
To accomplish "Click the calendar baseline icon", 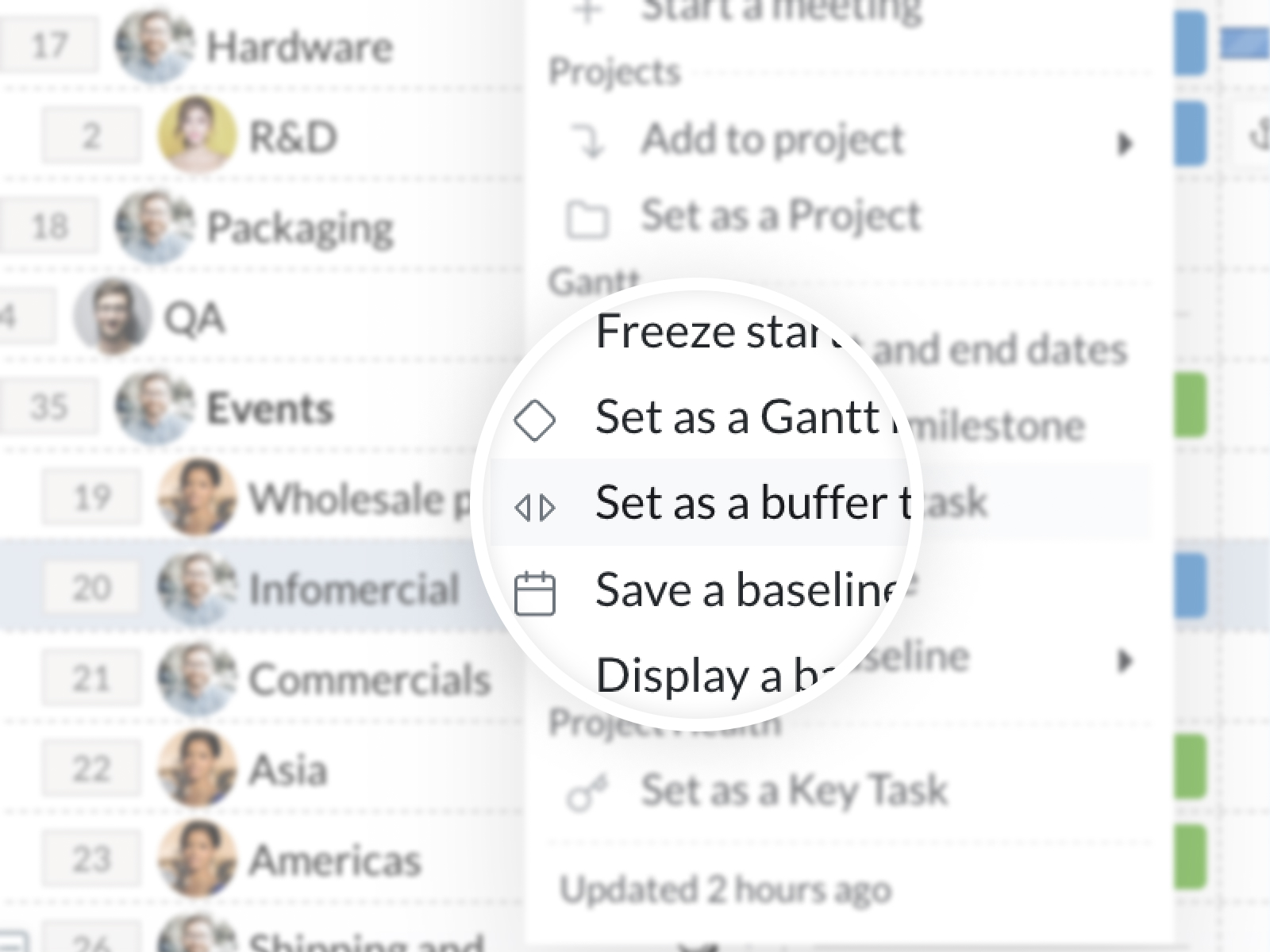I will [x=534, y=593].
